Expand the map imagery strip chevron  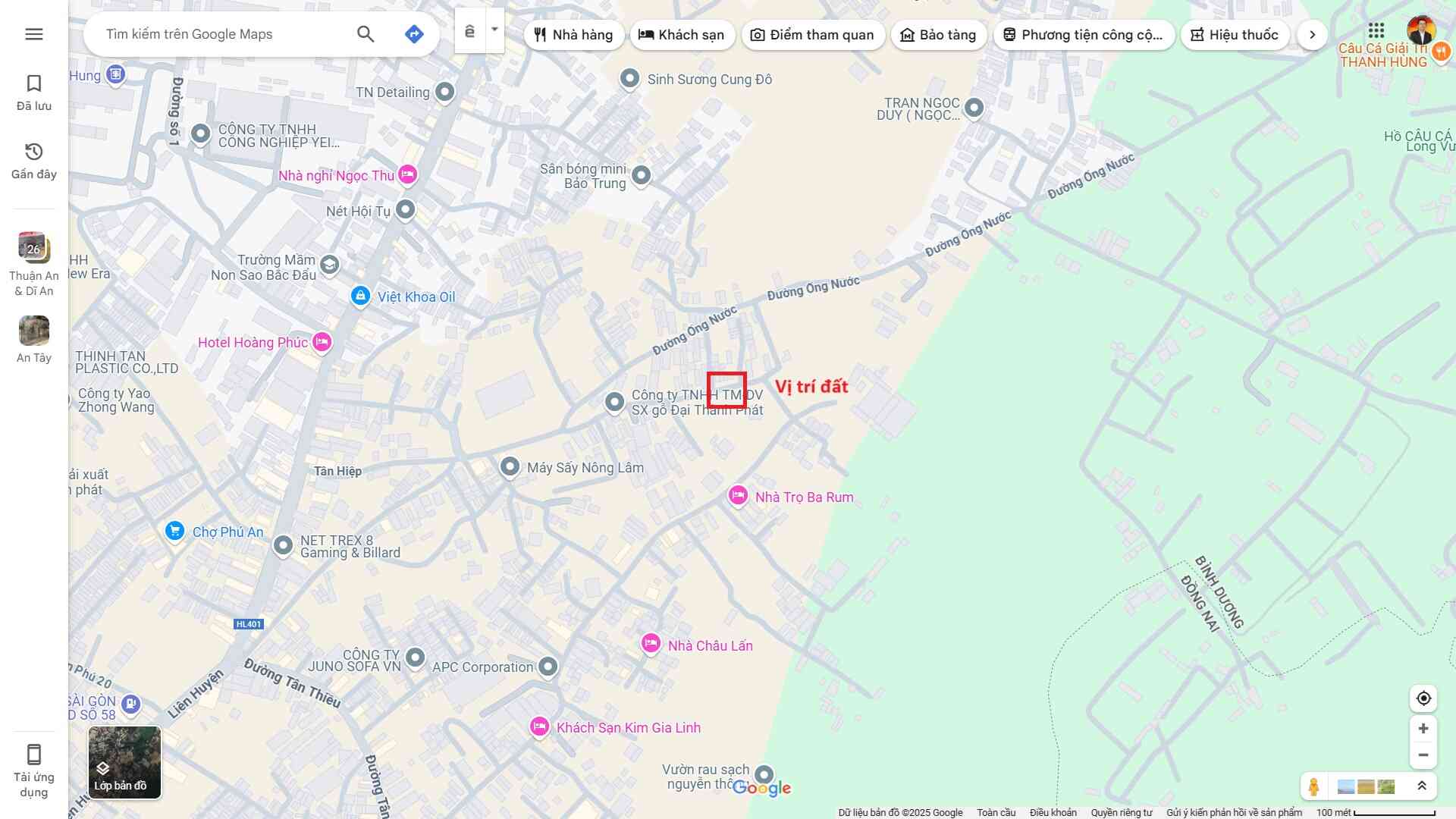[x=1422, y=786]
